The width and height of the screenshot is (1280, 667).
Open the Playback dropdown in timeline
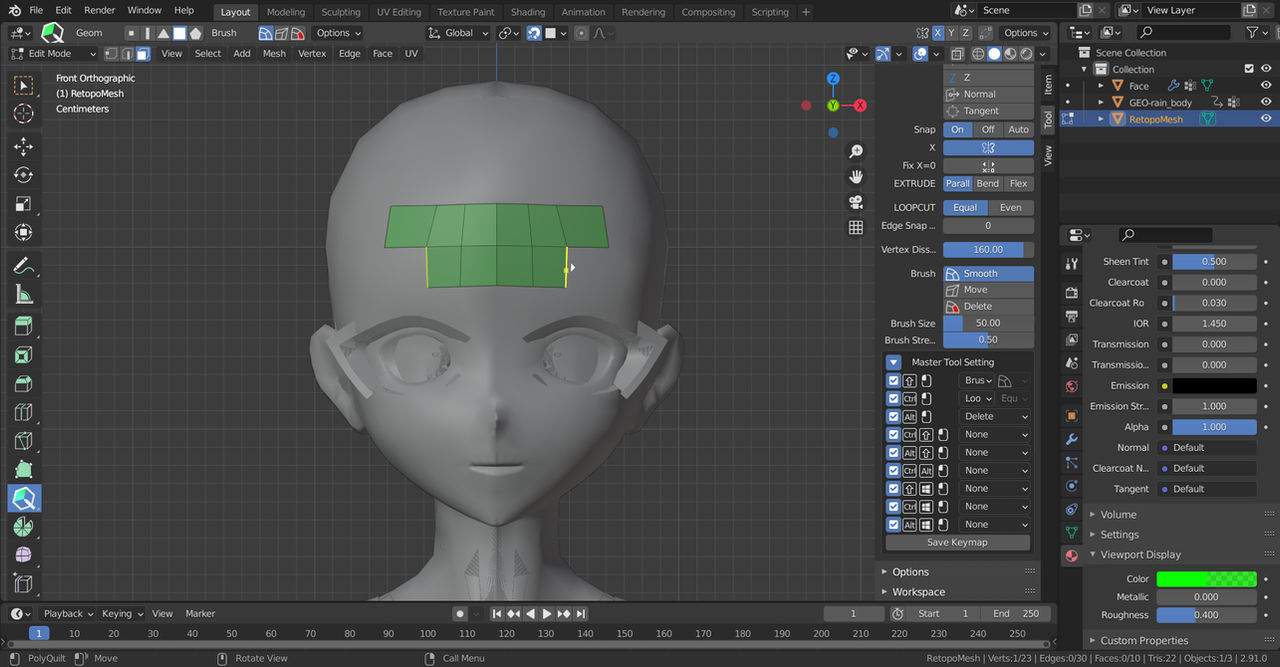68,613
